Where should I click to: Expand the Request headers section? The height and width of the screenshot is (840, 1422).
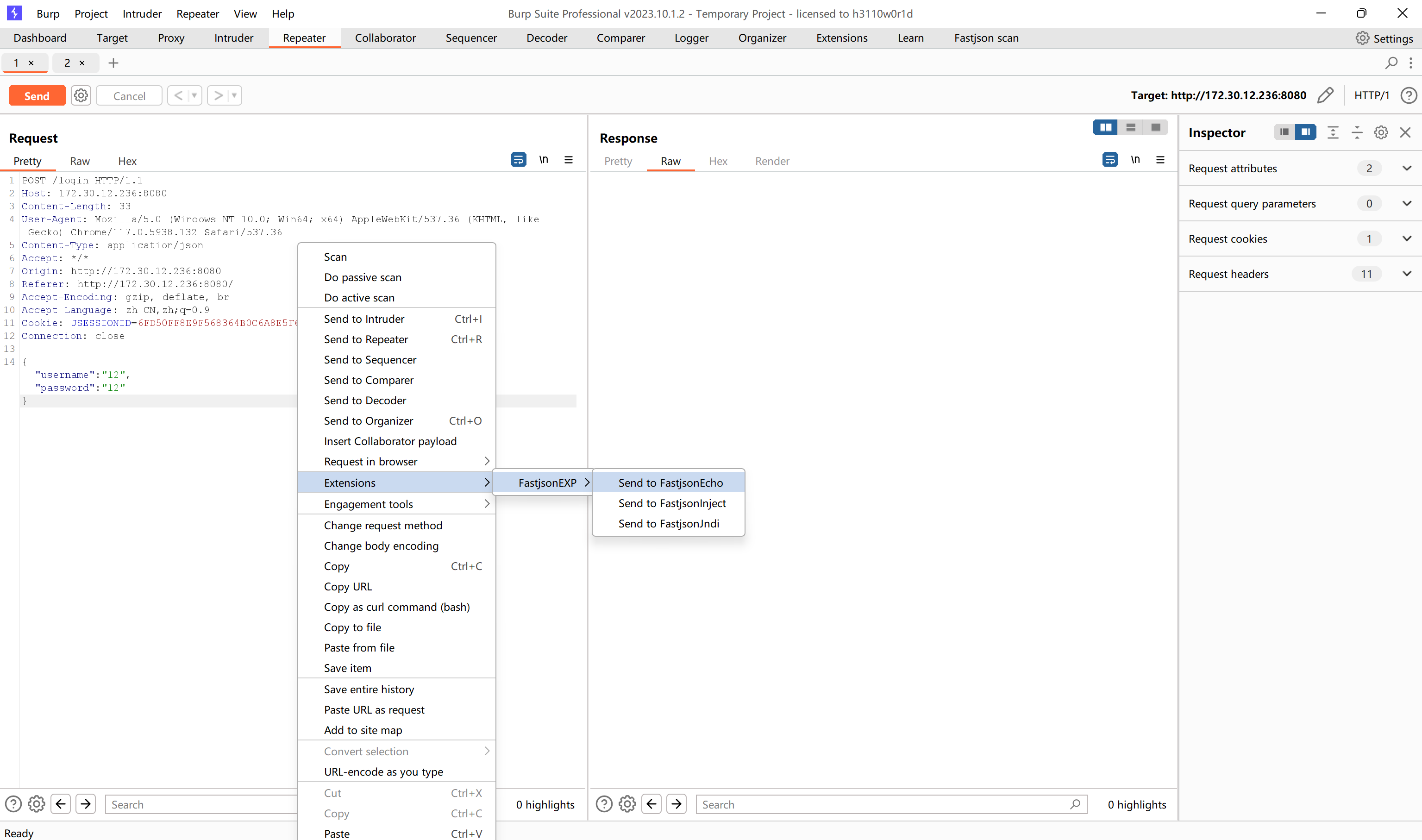(1407, 274)
